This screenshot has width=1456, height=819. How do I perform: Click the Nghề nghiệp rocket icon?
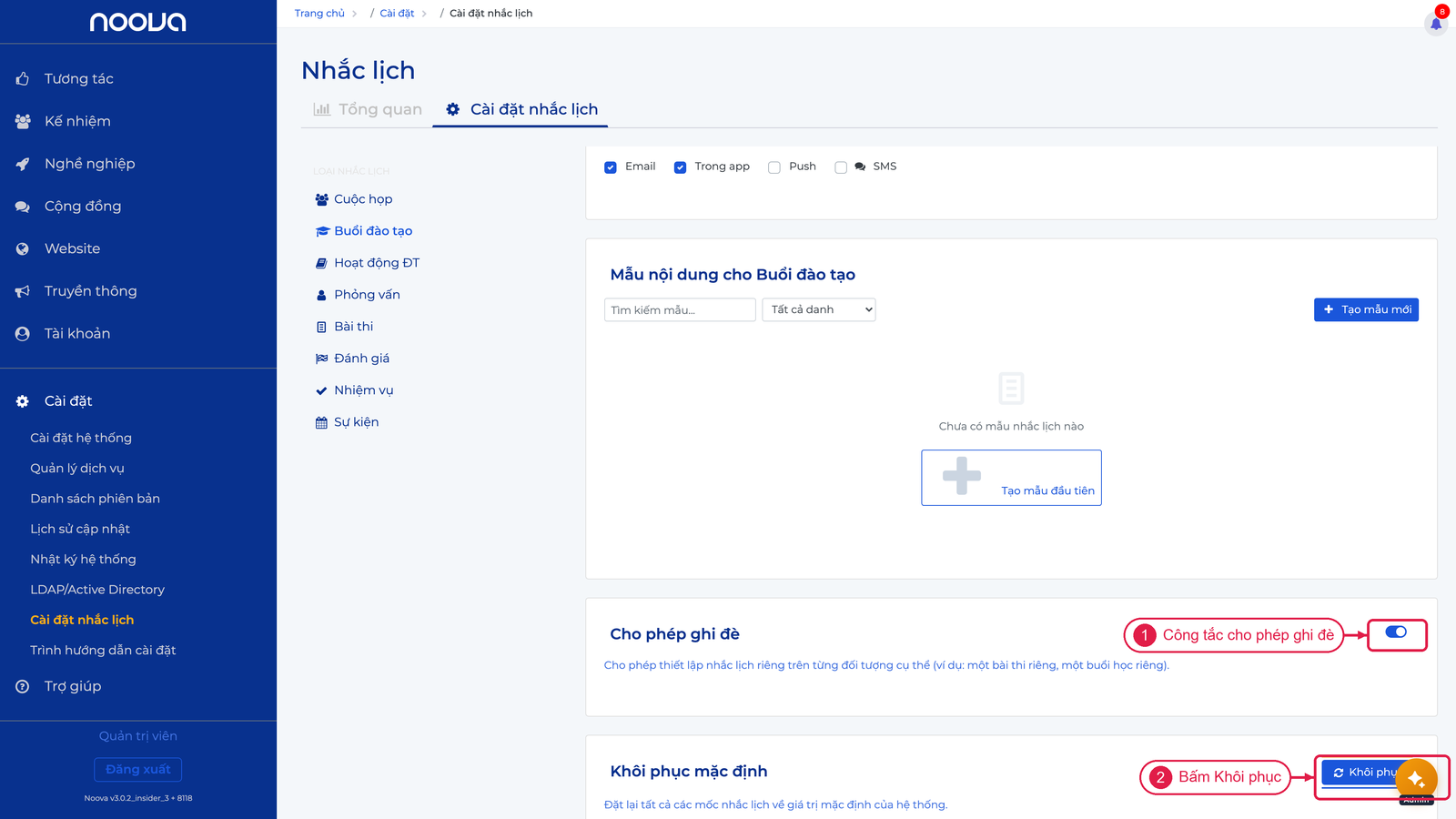(23, 164)
